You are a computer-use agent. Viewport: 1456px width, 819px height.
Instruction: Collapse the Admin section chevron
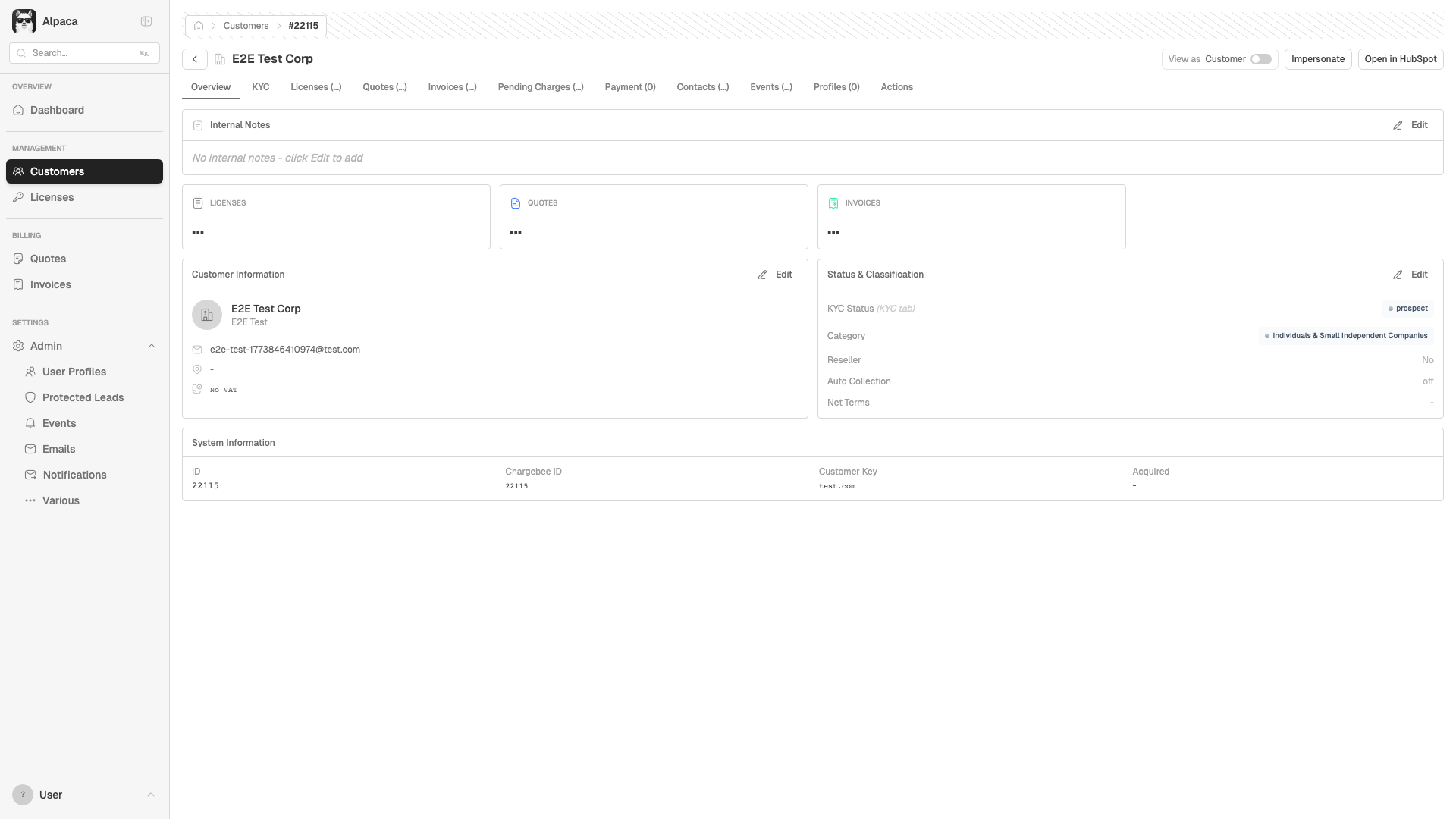click(152, 346)
